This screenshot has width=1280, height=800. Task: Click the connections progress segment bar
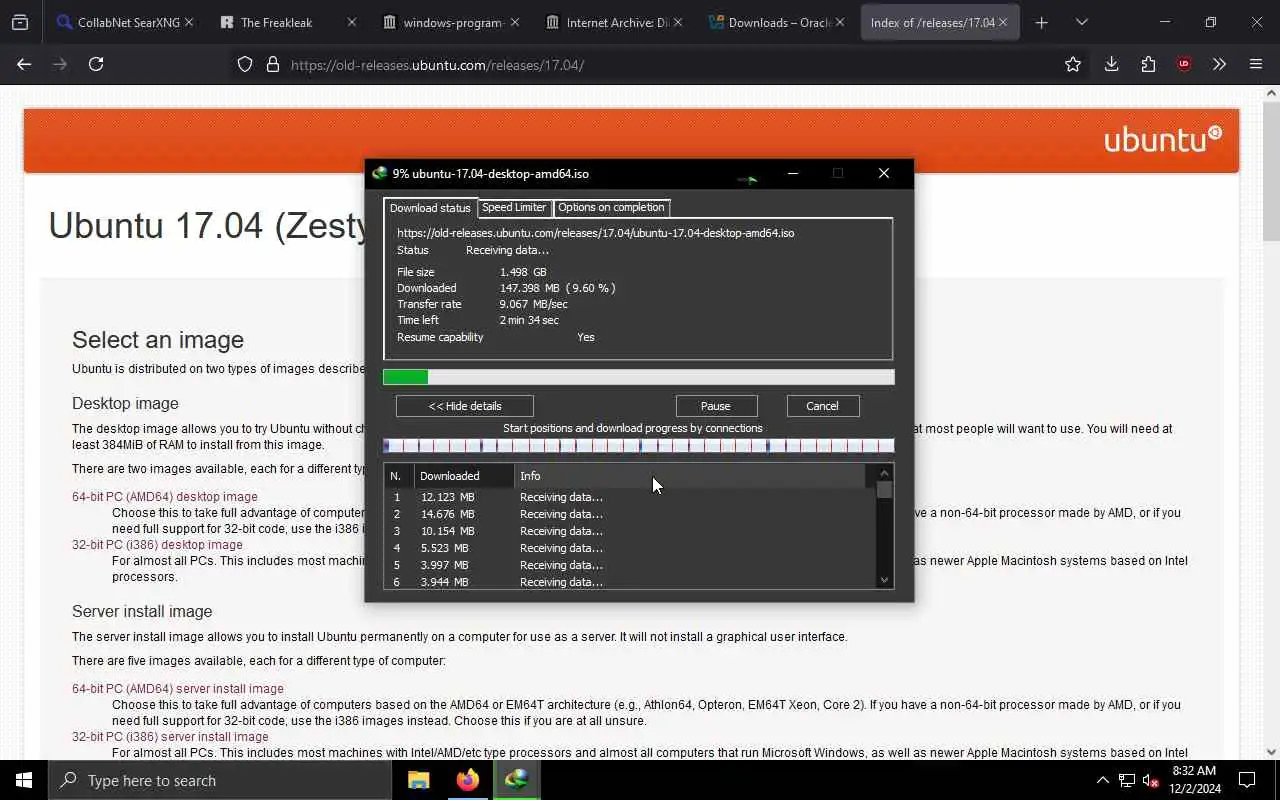(638, 446)
